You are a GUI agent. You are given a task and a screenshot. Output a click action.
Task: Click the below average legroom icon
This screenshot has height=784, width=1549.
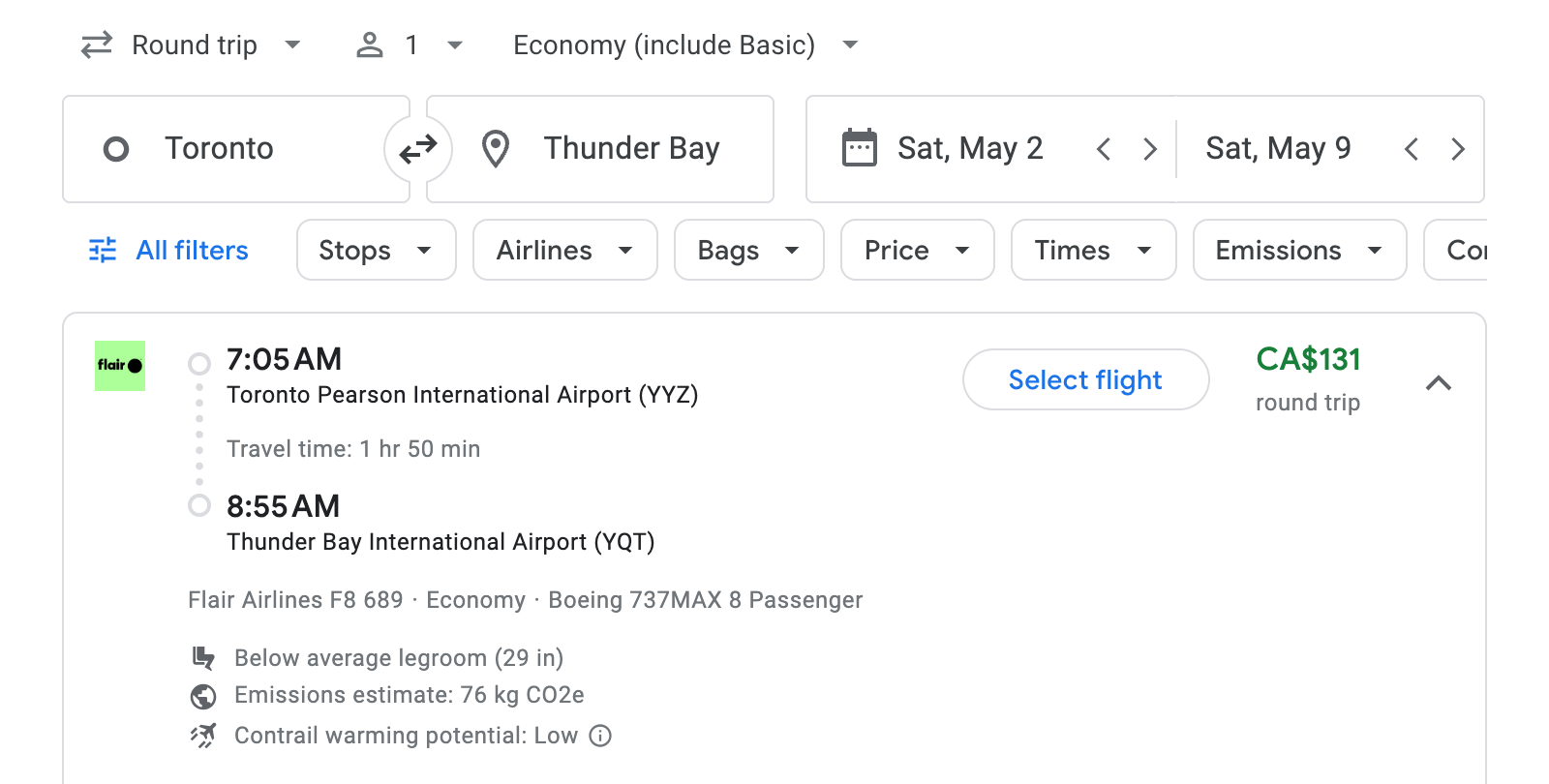tap(203, 657)
